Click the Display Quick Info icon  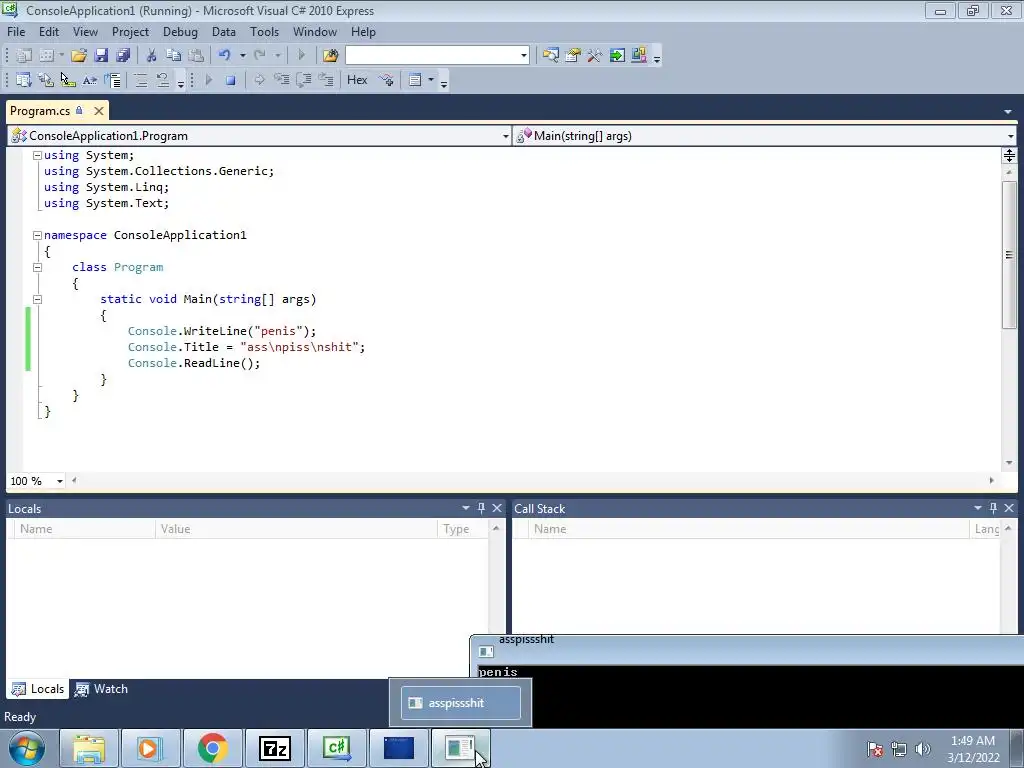tap(67, 80)
